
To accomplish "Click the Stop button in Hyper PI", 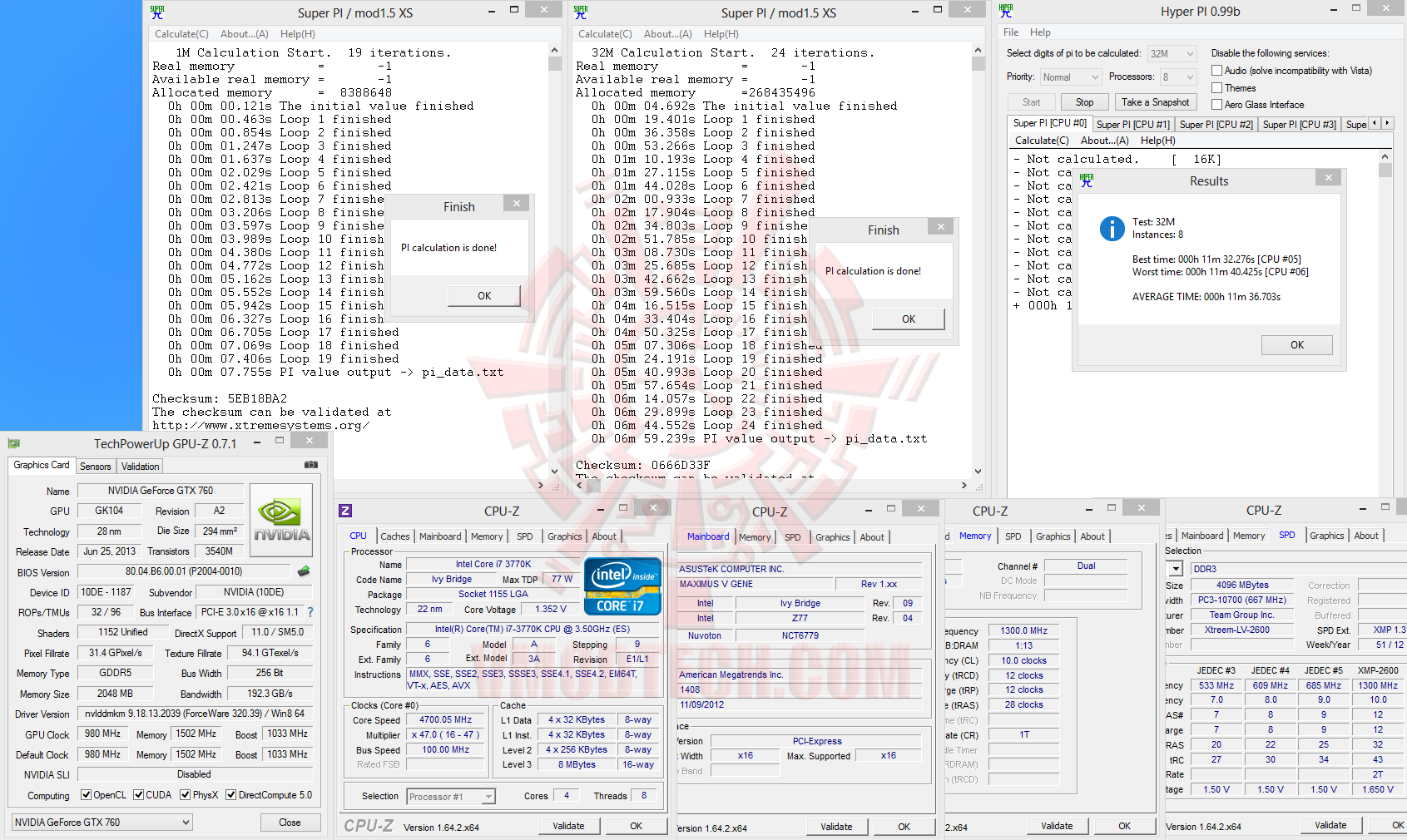I will click(1085, 102).
